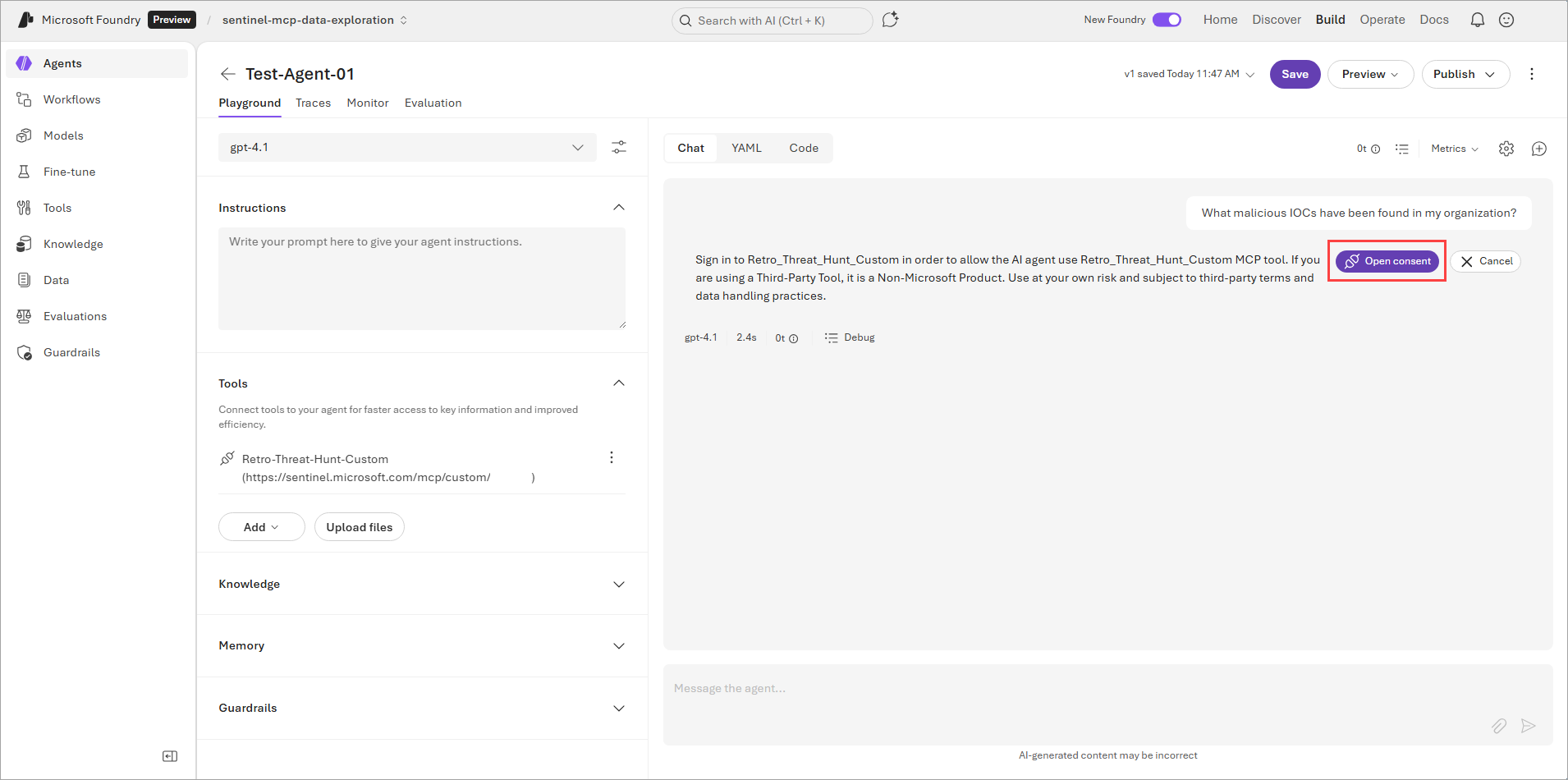Switch project using sentinel-mcp-data-exploration selector

(315, 20)
